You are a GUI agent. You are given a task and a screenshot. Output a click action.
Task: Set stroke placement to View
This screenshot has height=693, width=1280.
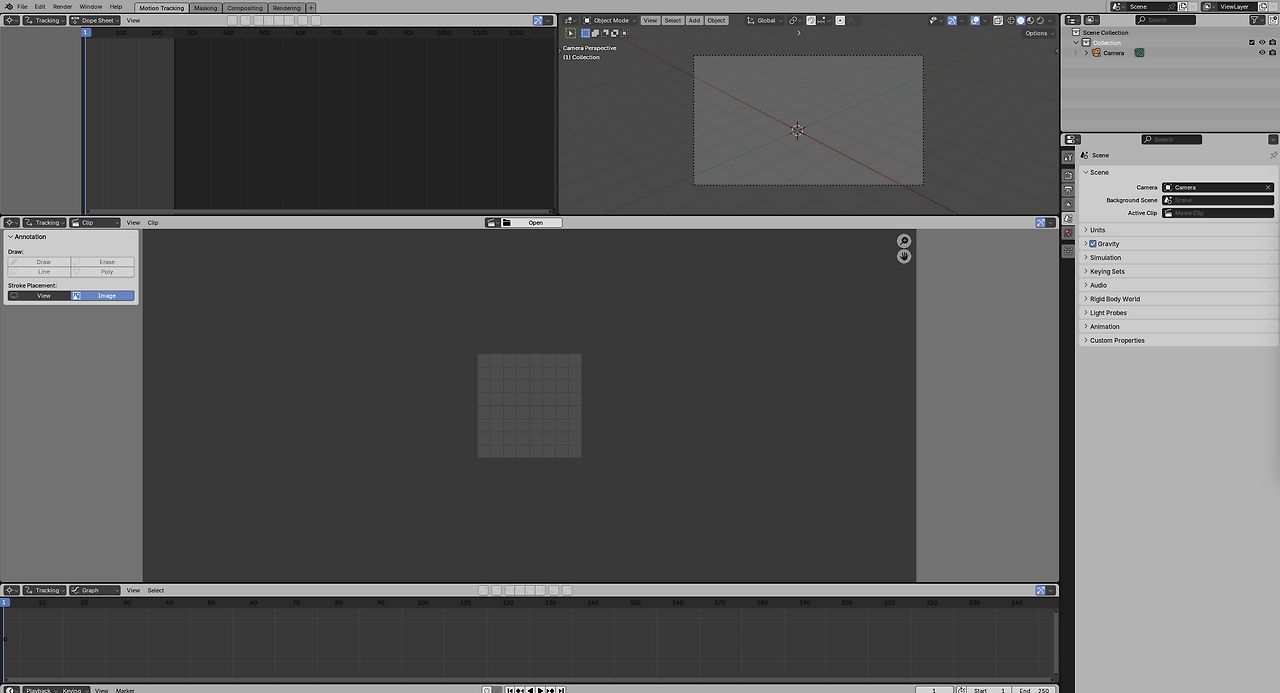(39, 296)
